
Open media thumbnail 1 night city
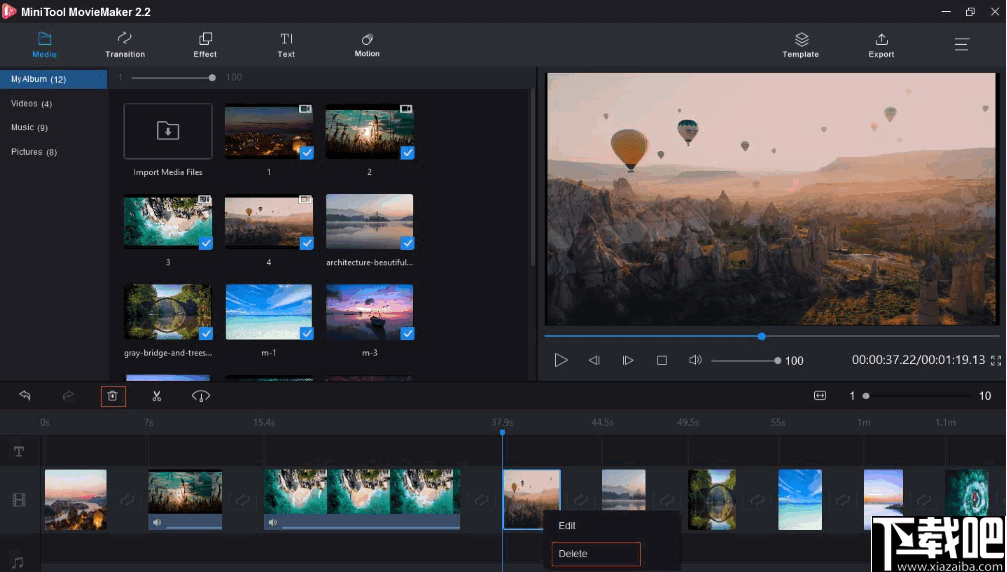pyautogui.click(x=268, y=132)
